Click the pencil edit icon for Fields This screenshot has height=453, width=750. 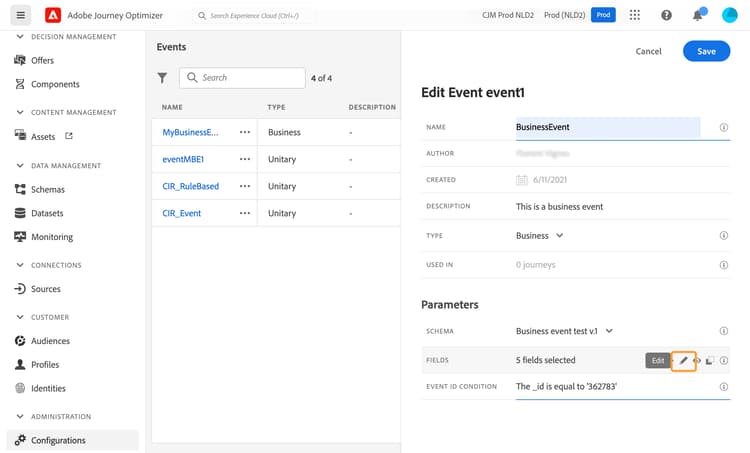click(x=684, y=361)
